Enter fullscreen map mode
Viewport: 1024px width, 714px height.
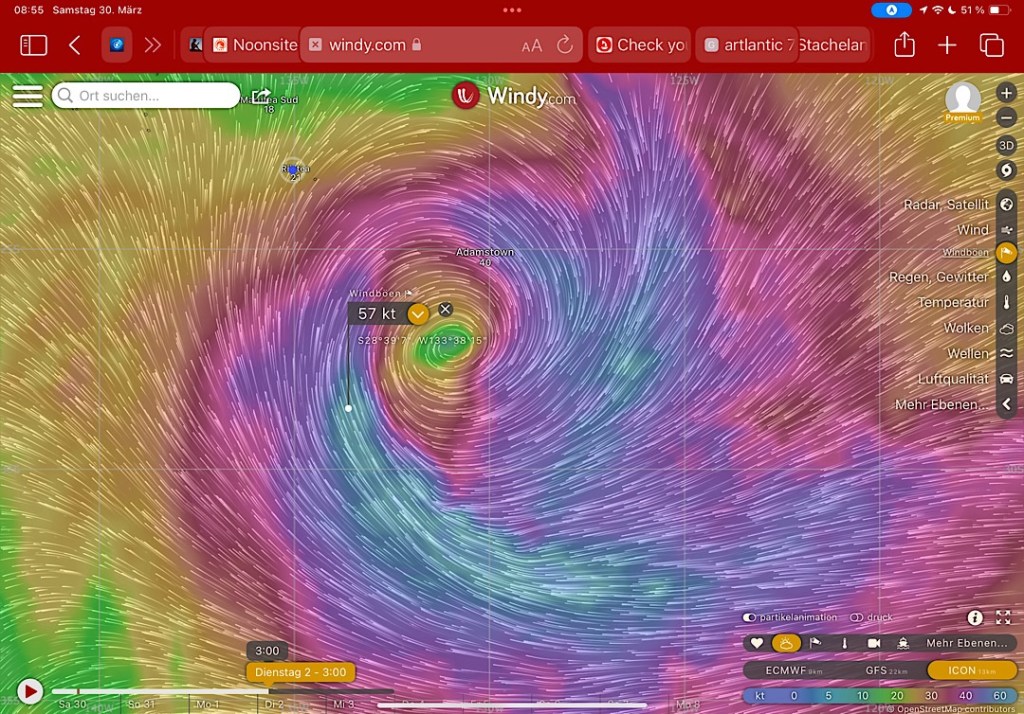[1003, 618]
